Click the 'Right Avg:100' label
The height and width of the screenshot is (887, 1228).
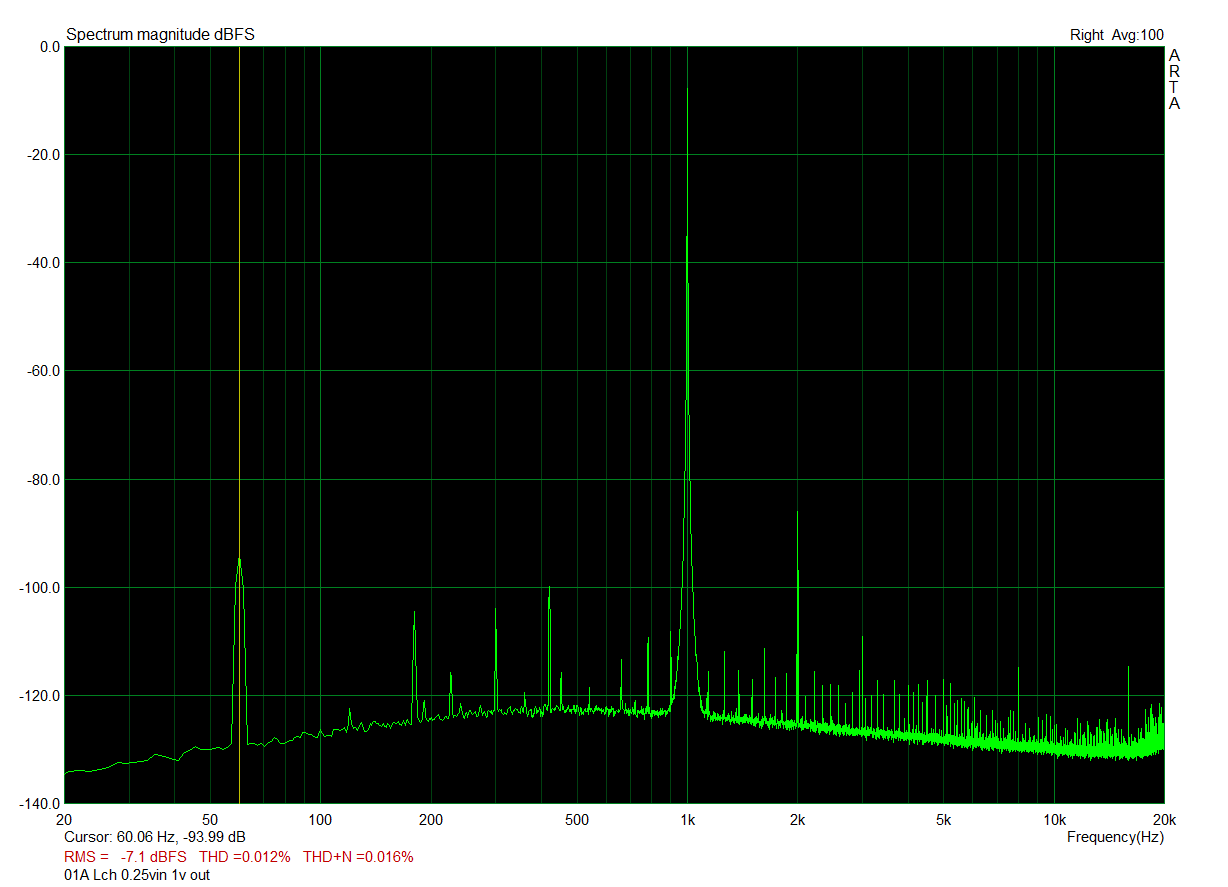tap(1116, 35)
